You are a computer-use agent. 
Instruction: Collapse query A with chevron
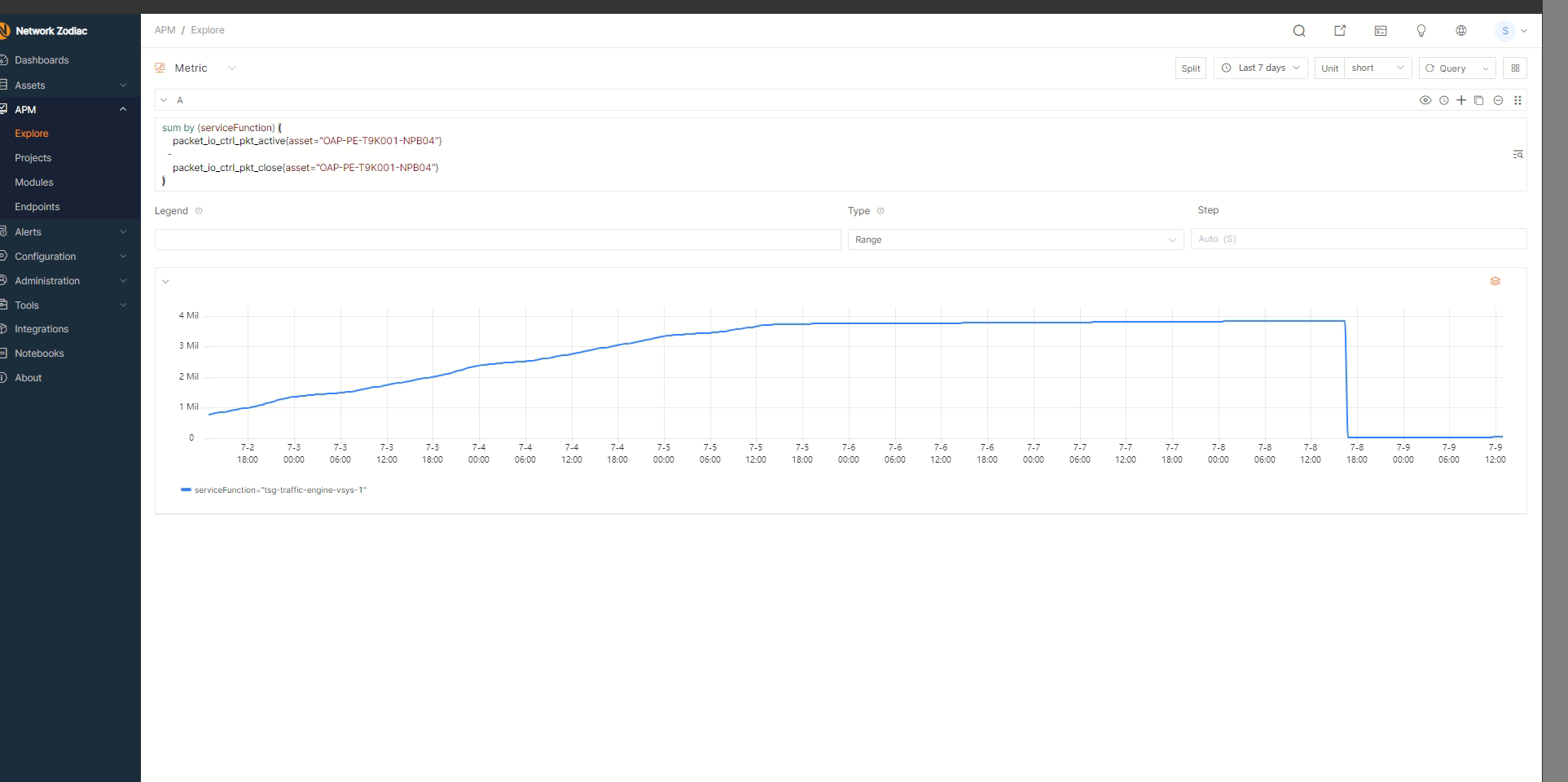point(164,100)
